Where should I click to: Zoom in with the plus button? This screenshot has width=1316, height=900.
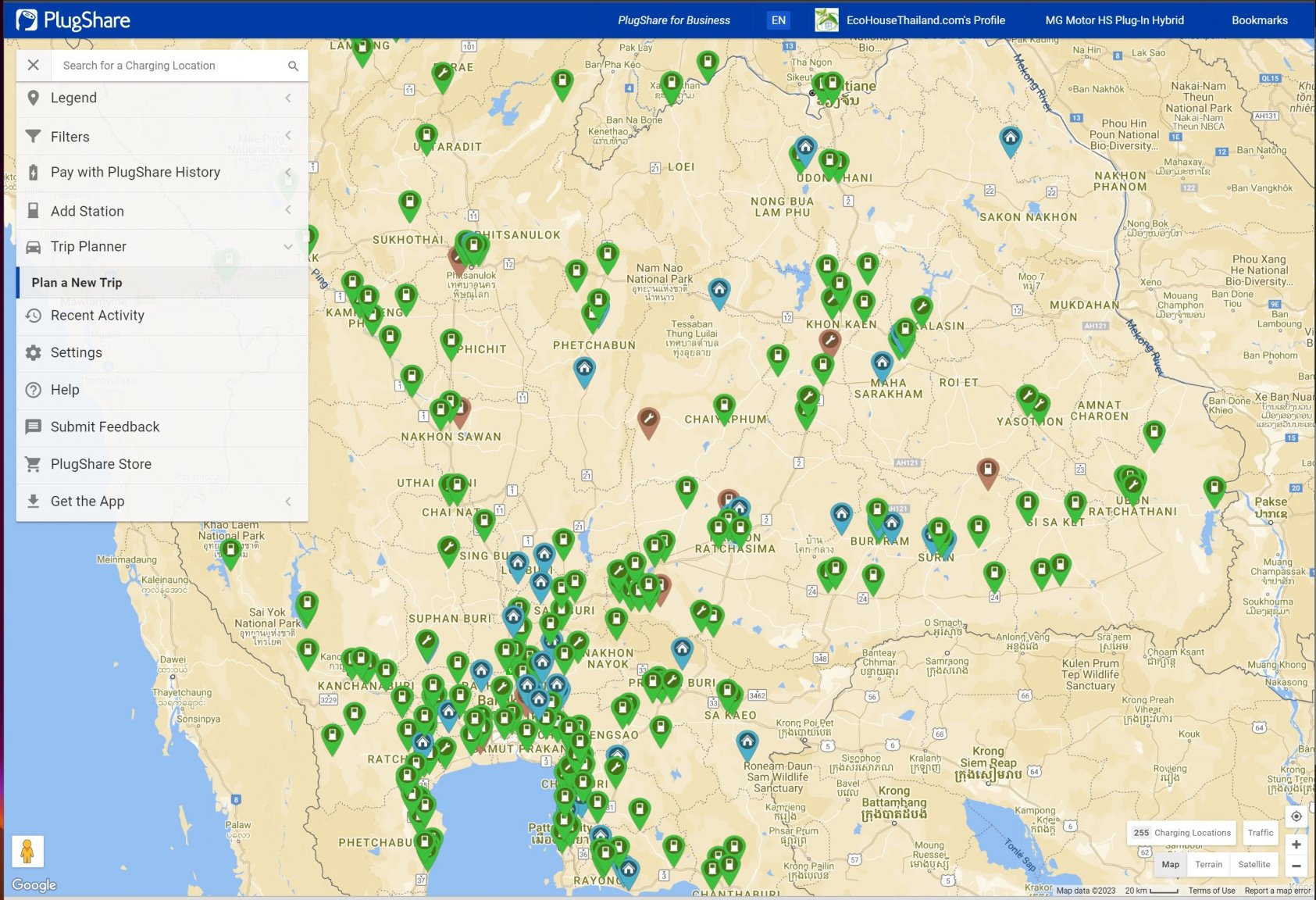1296,845
